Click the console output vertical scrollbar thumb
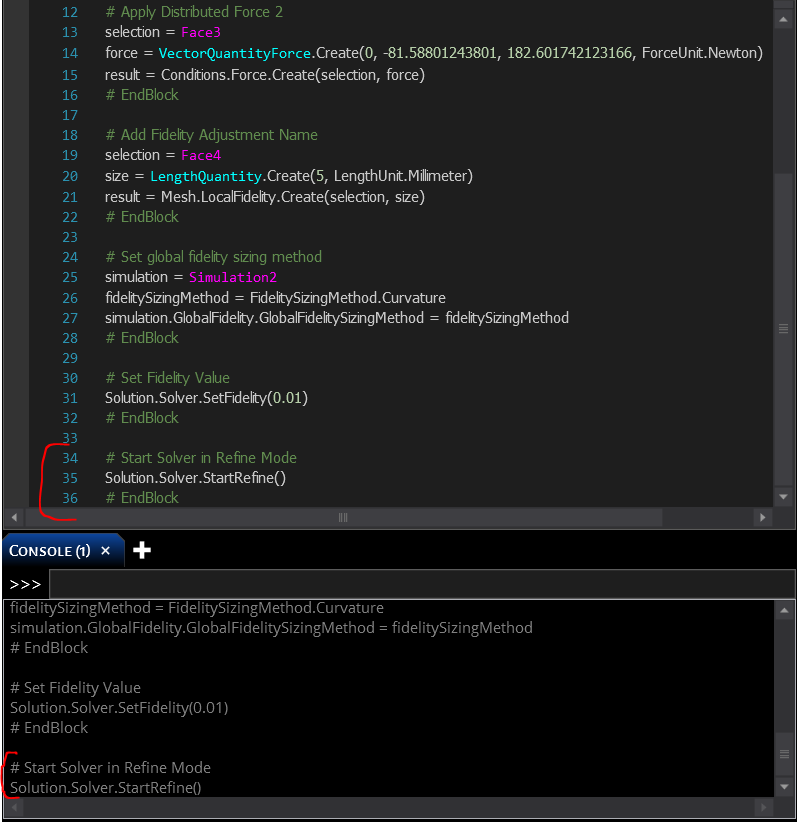 click(784, 754)
